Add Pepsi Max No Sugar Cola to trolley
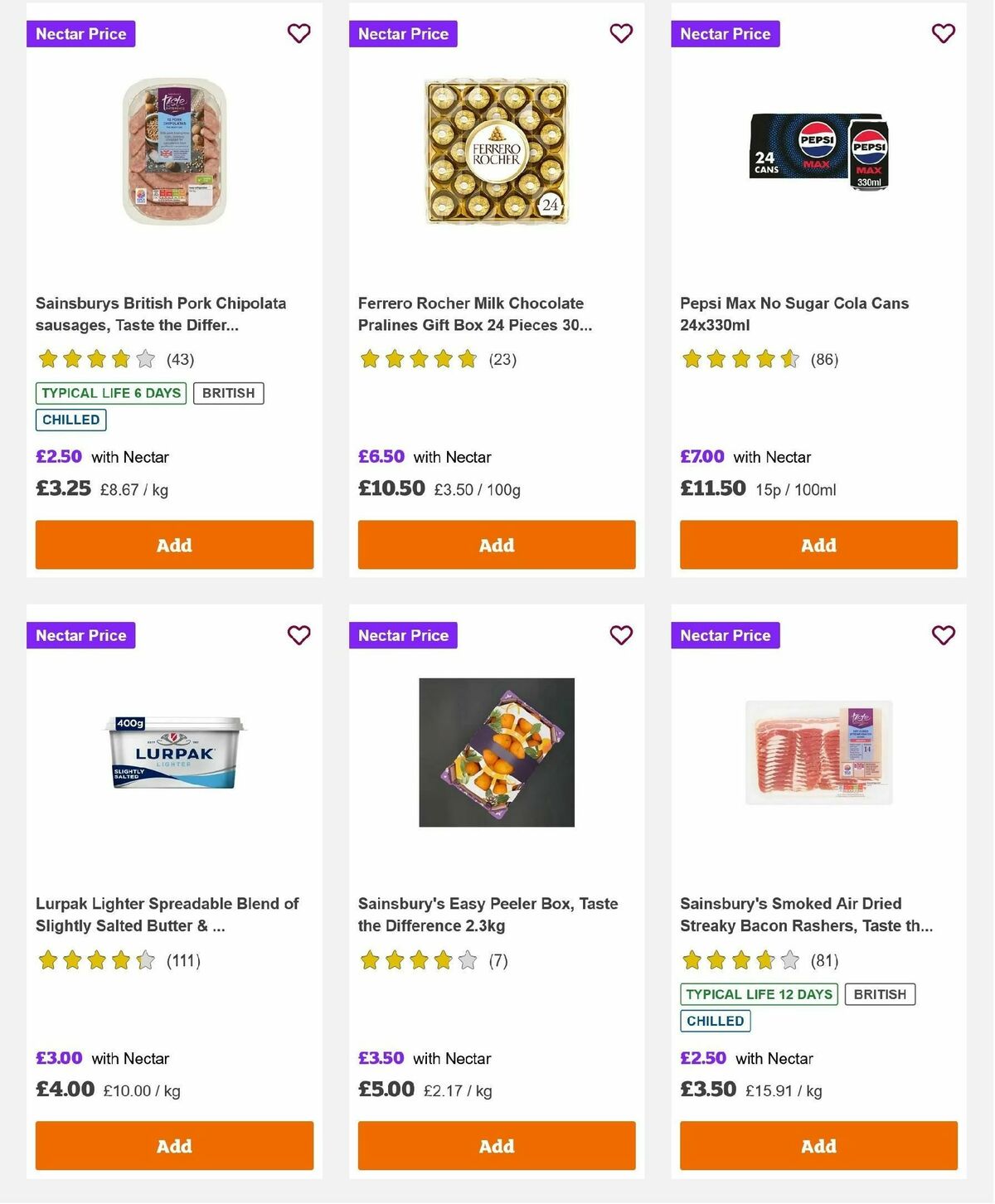This screenshot has width=995, height=1204. coord(818,545)
